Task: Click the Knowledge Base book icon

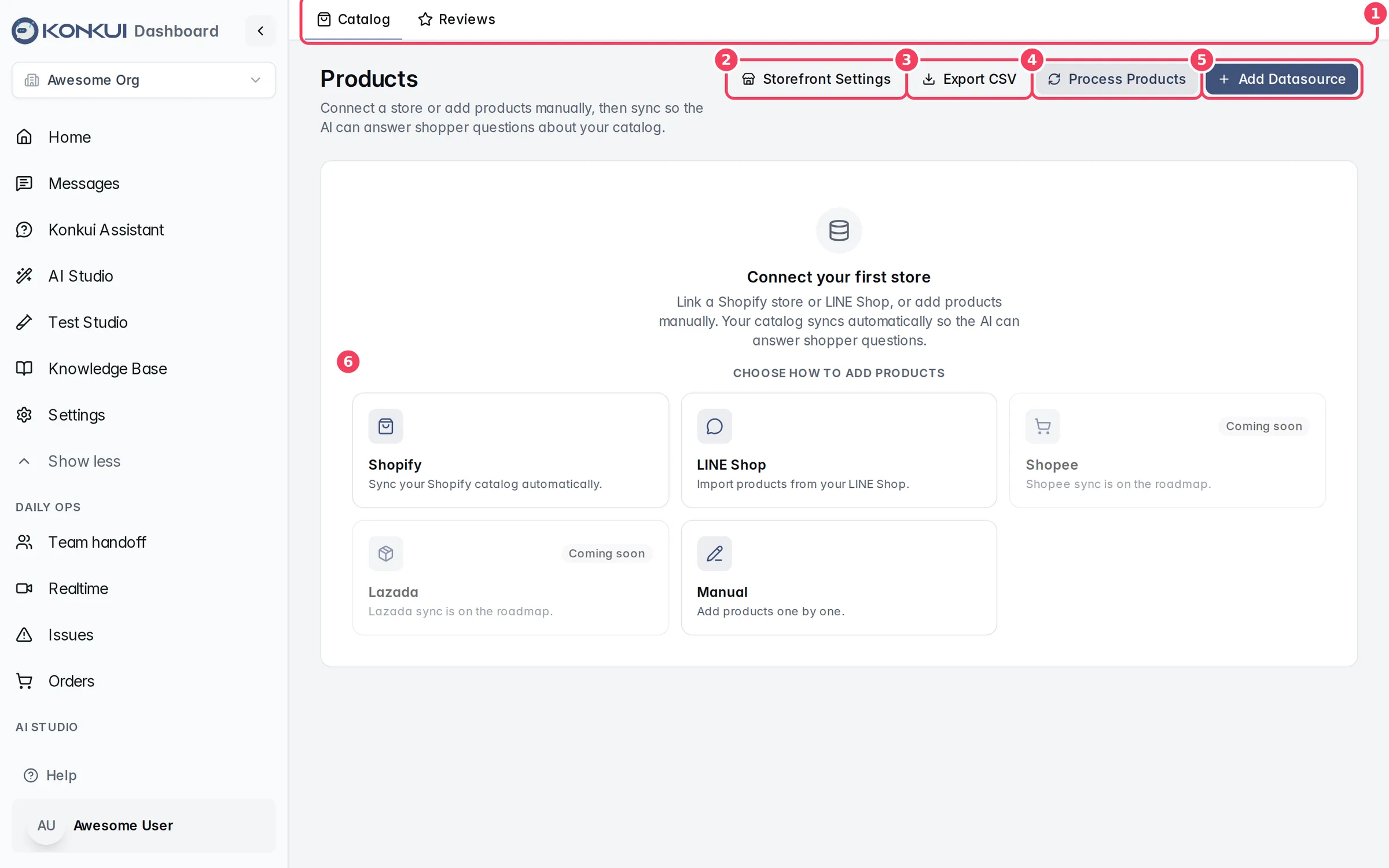Action: [x=24, y=369]
